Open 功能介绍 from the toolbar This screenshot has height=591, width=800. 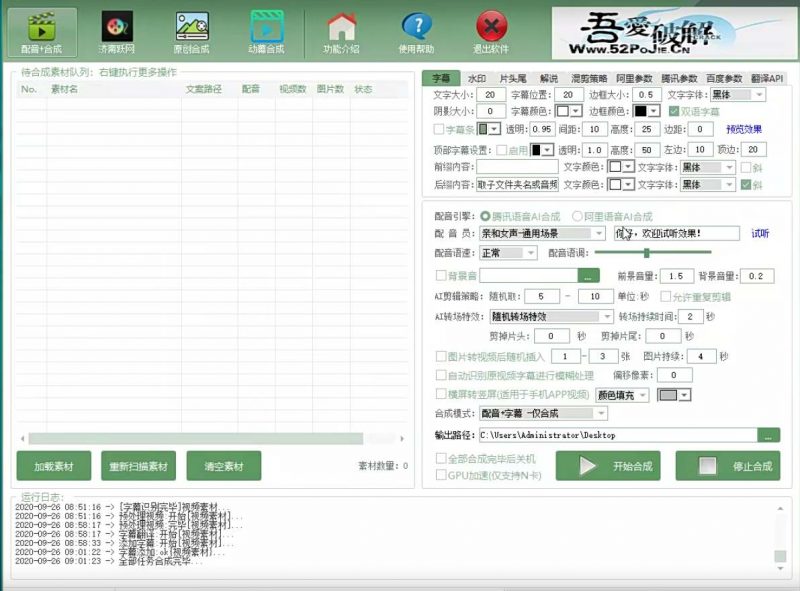coord(340,27)
